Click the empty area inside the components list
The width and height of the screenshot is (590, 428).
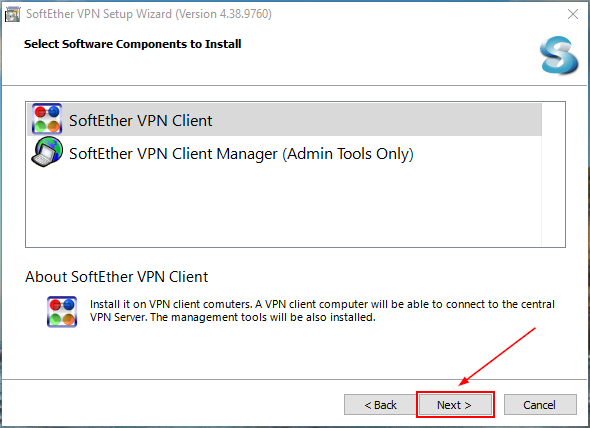[284, 207]
